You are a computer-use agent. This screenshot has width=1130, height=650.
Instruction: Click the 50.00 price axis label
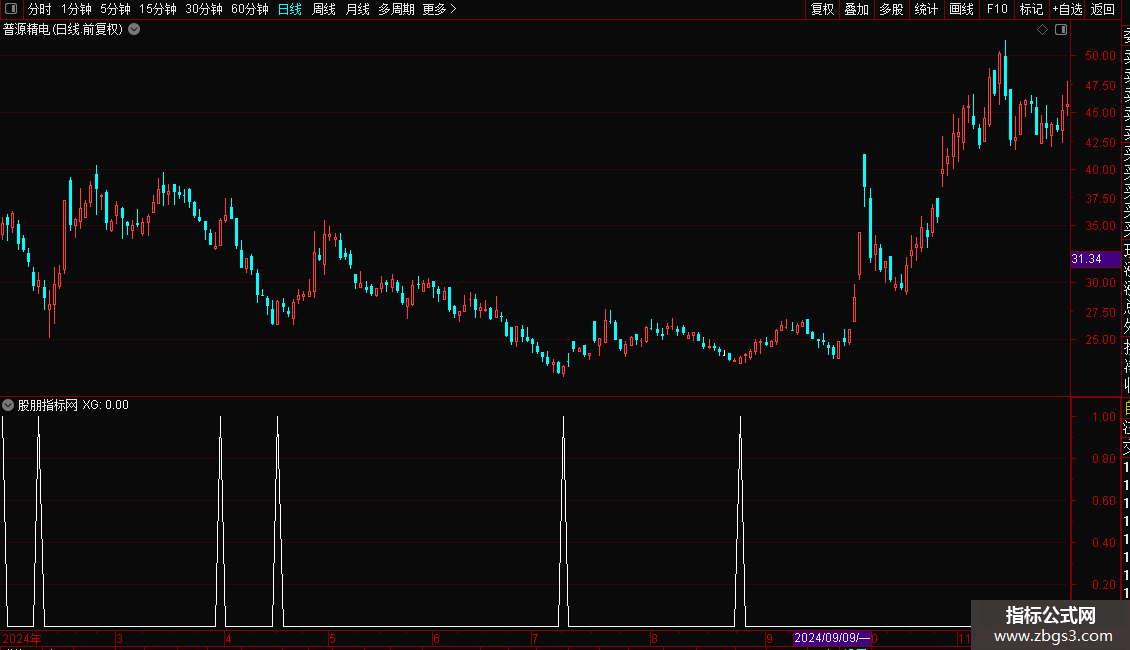[x=1100, y=55]
